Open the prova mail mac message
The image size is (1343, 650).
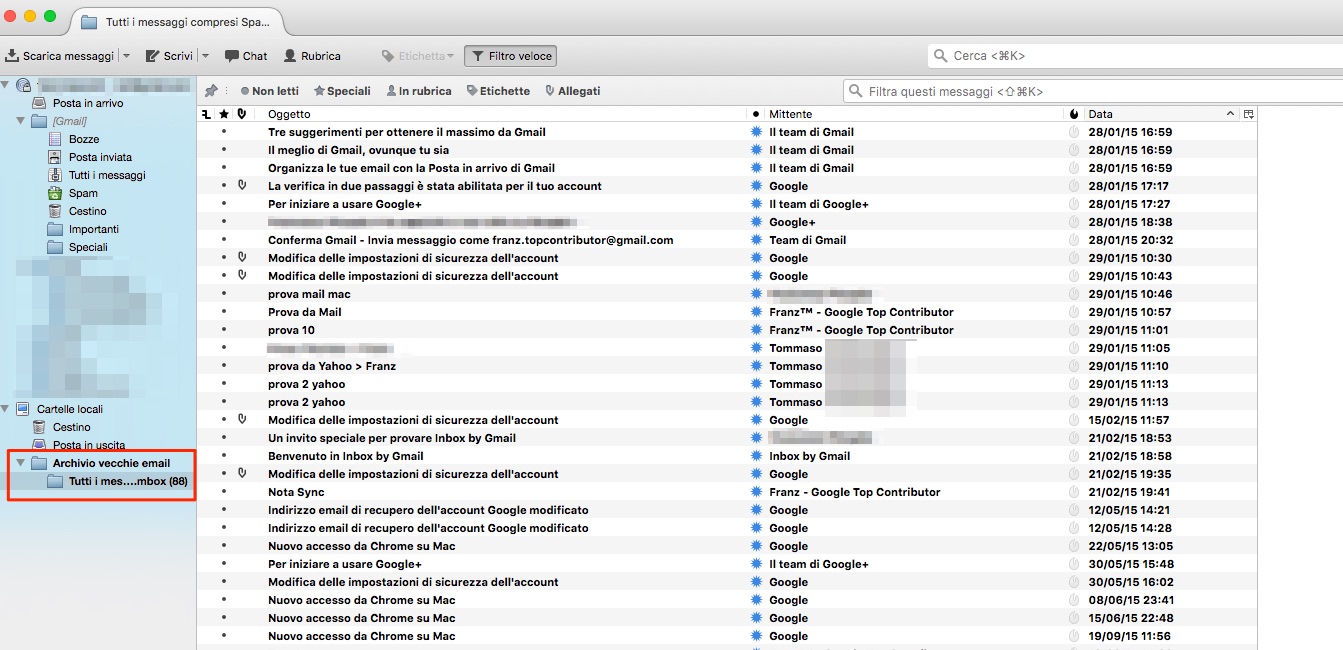point(309,294)
